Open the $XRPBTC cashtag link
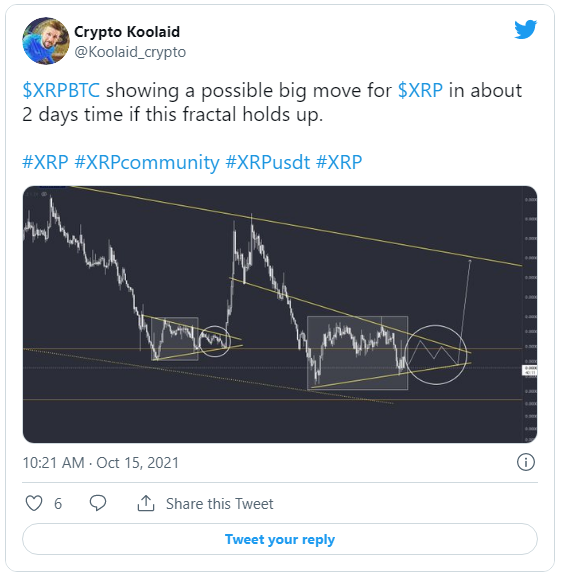Image resolution: width=561 pixels, height=576 pixels. 61,90
